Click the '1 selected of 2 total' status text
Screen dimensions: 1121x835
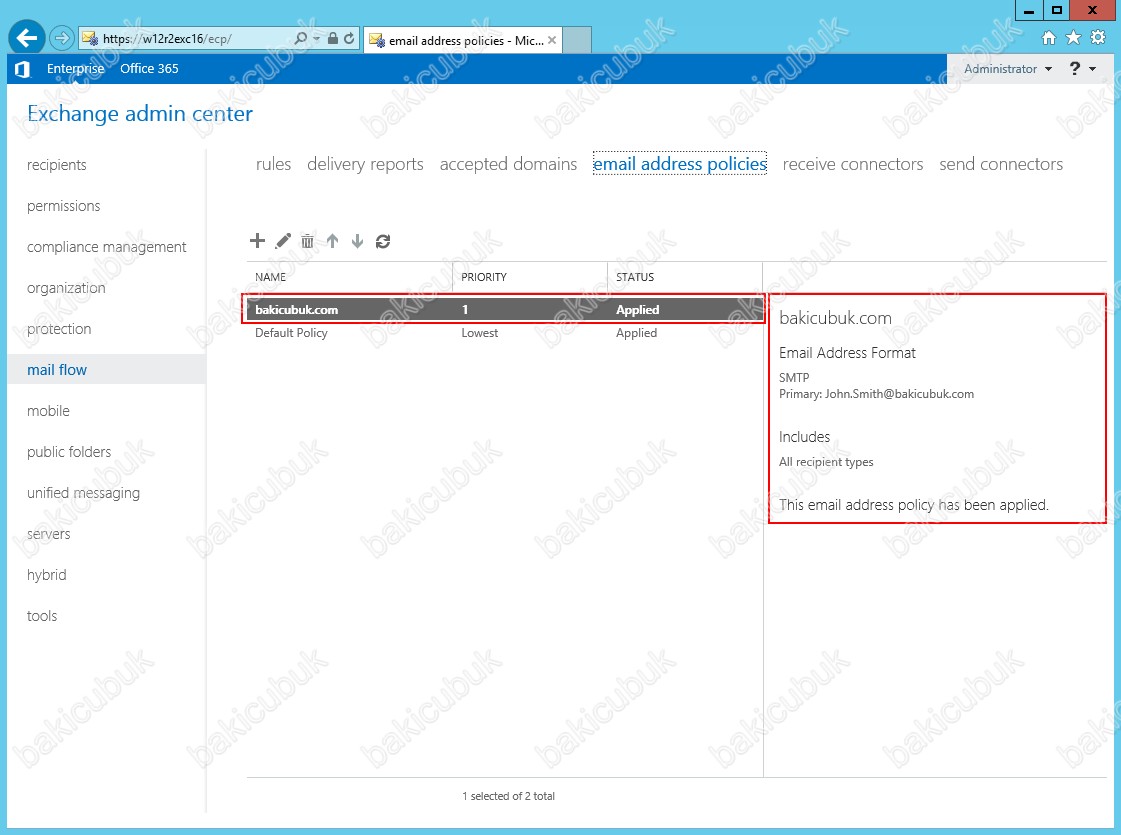tap(508, 796)
